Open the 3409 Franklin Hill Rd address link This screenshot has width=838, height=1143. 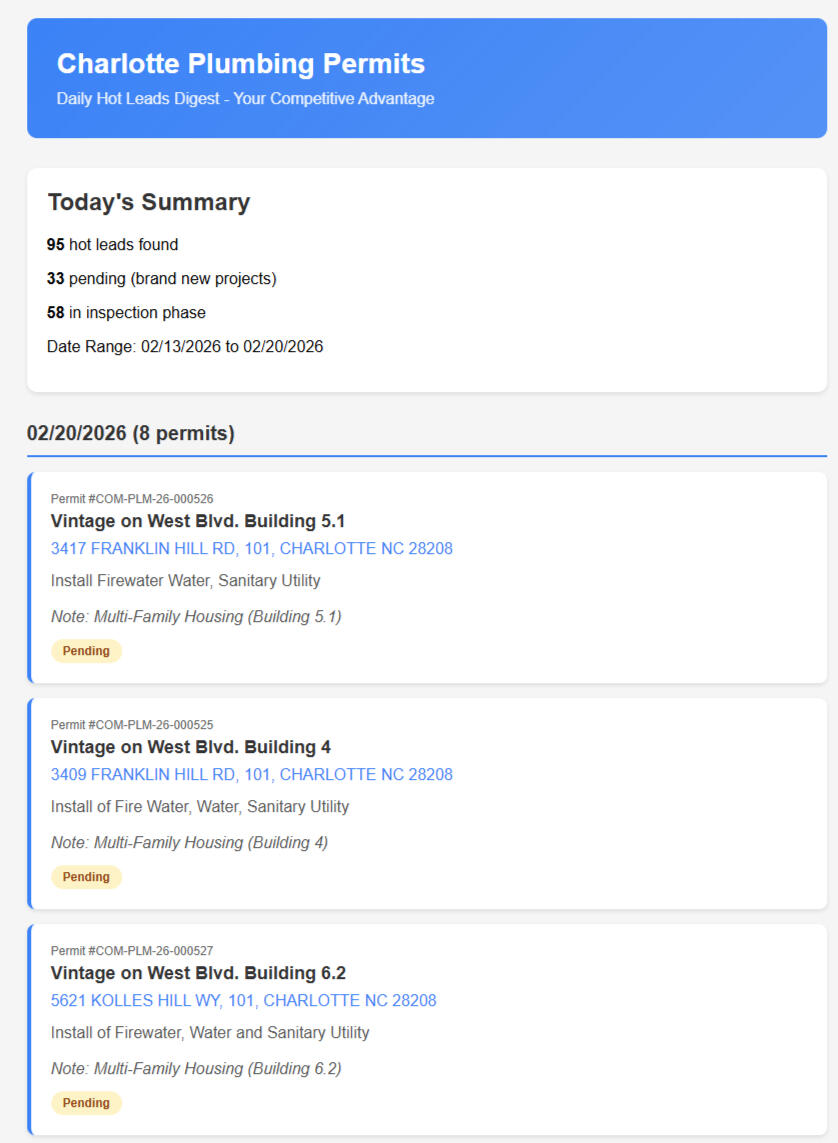click(x=251, y=775)
